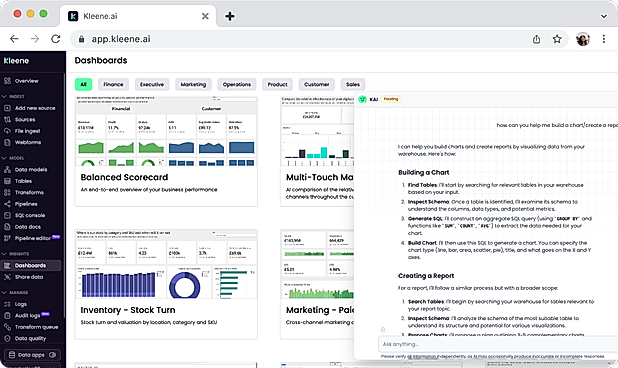Click the KAI assistant avatar icon

tap(362, 99)
